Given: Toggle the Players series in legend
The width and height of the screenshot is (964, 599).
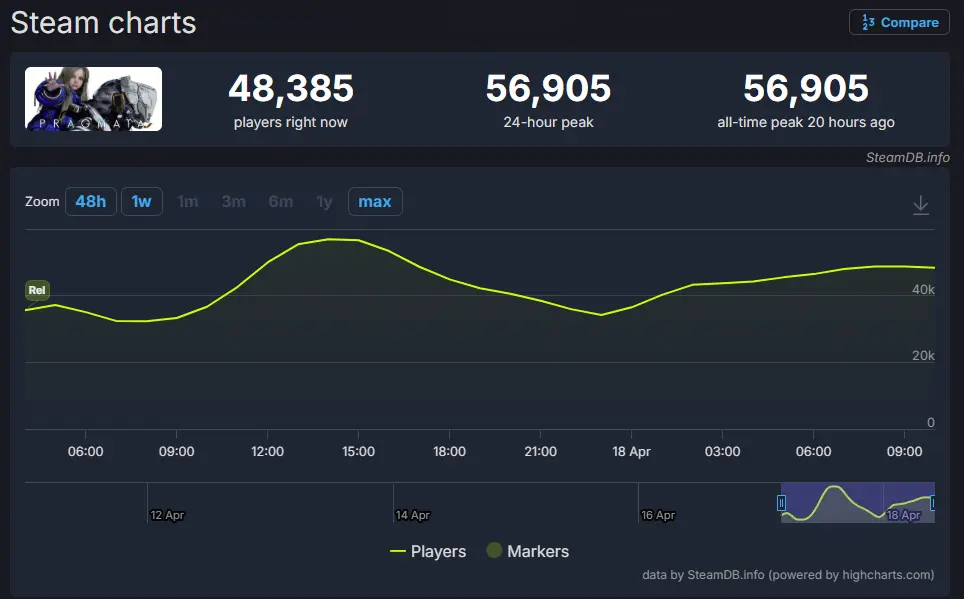Looking at the screenshot, I should tap(427, 551).
